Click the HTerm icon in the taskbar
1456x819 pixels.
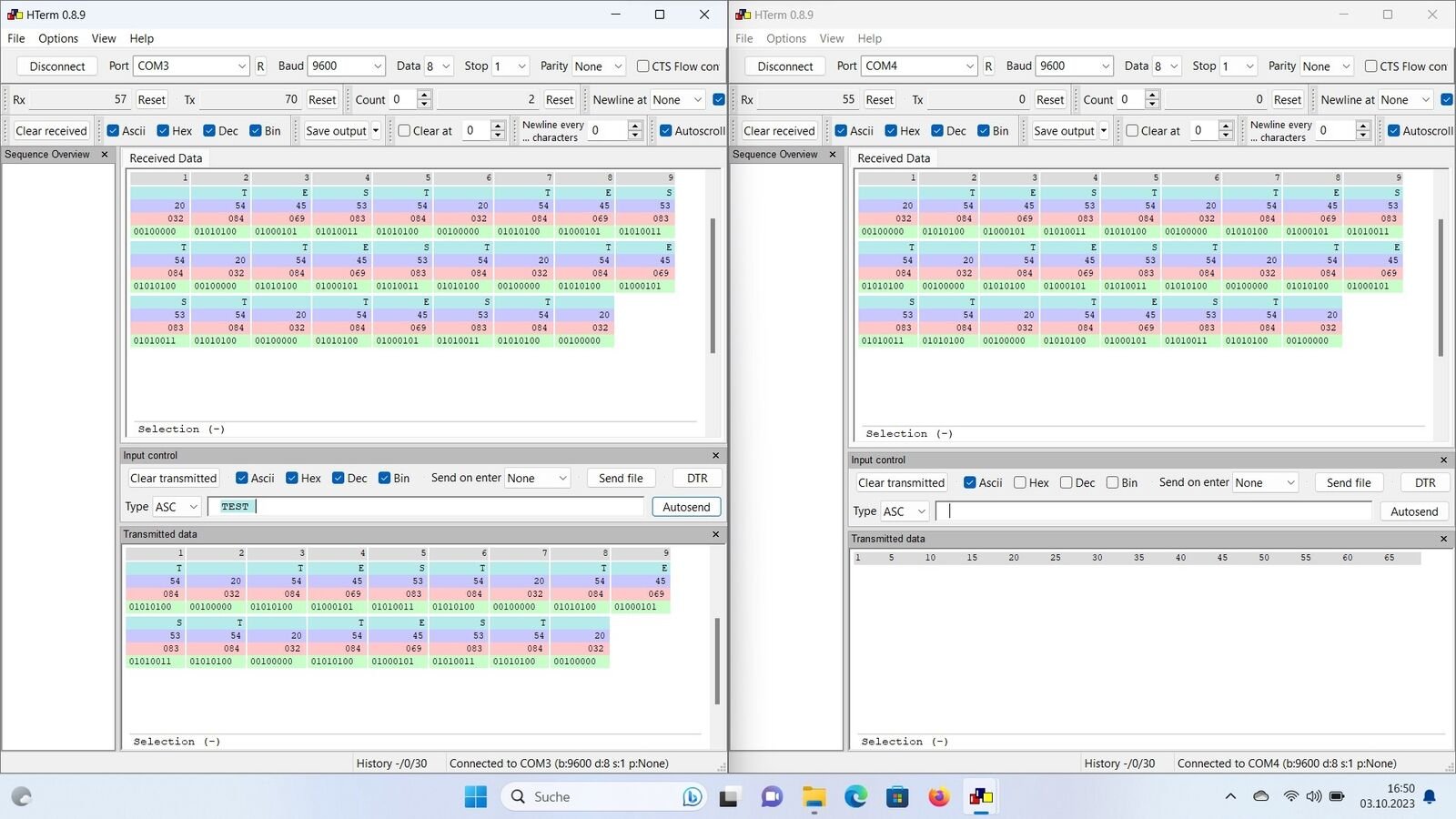[981, 797]
